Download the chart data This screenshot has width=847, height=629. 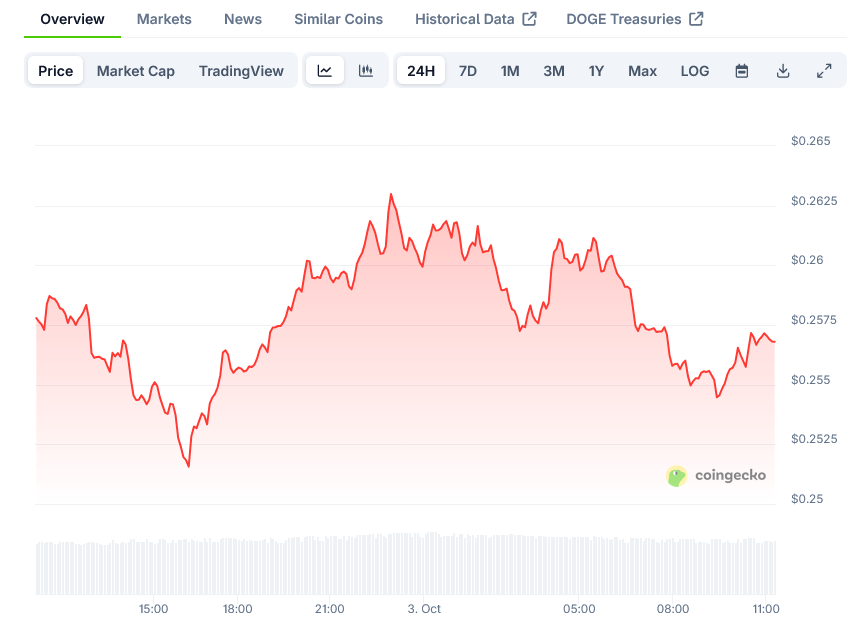(x=783, y=71)
